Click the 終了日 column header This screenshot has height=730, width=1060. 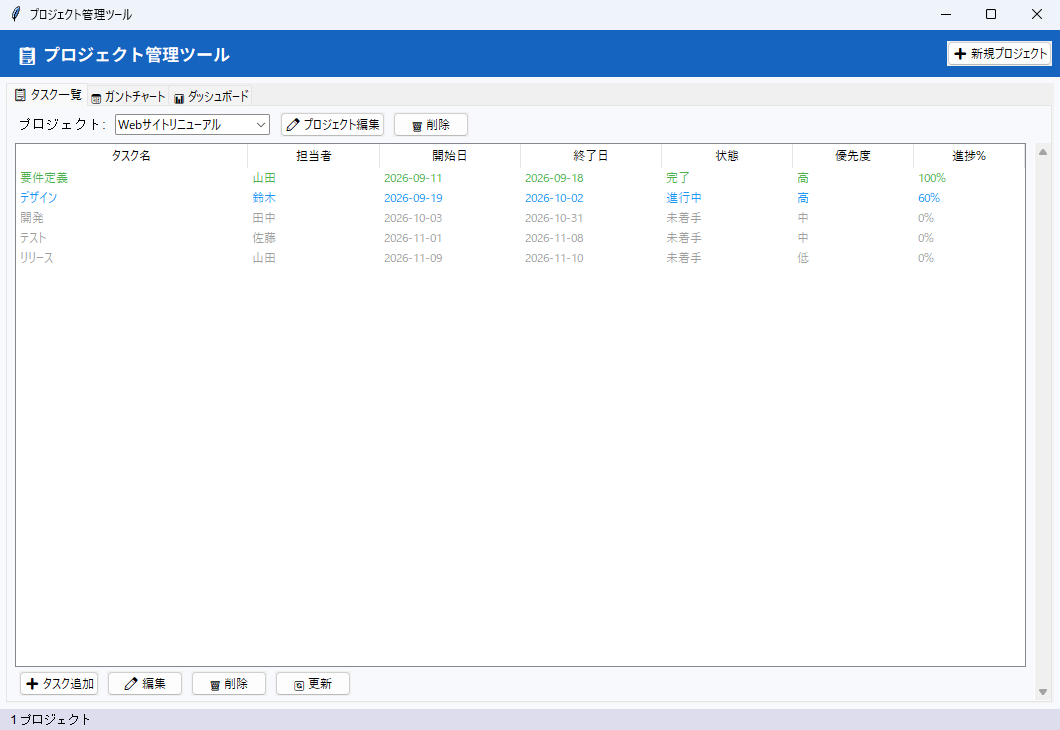591,155
